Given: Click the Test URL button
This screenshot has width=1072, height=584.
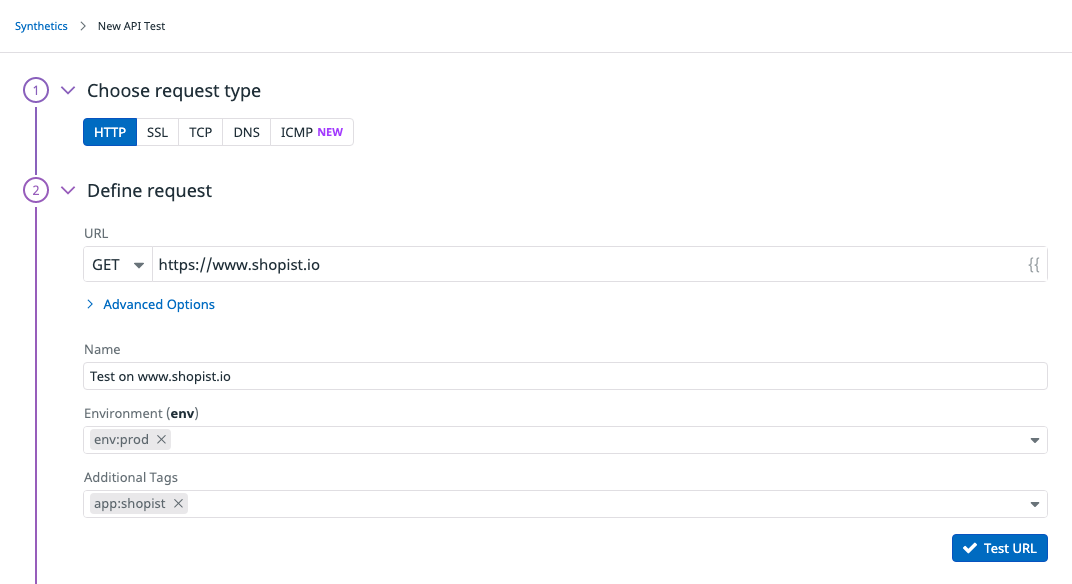Looking at the screenshot, I should click(1000, 548).
